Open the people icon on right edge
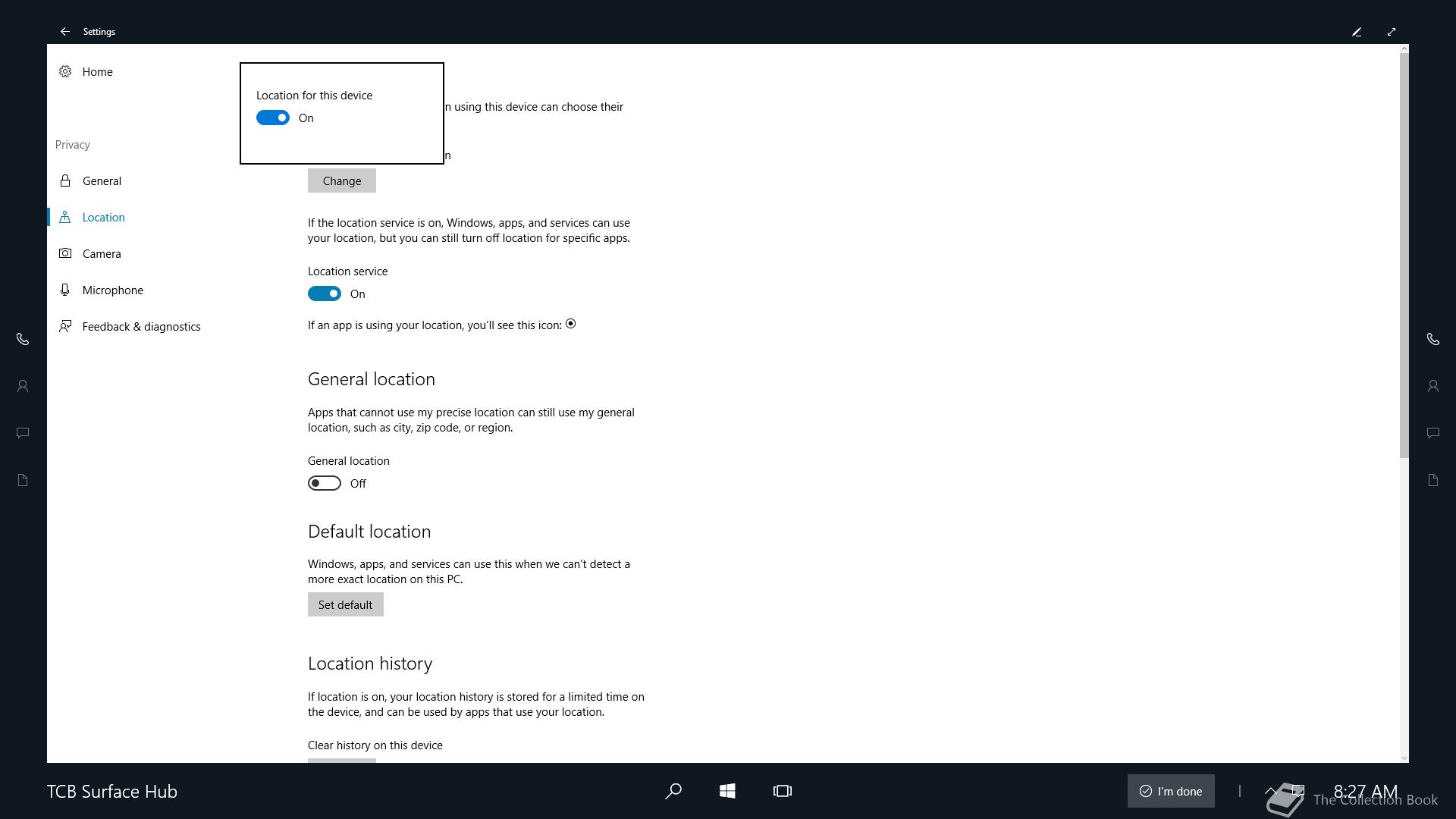1456x819 pixels. pyautogui.click(x=1433, y=386)
